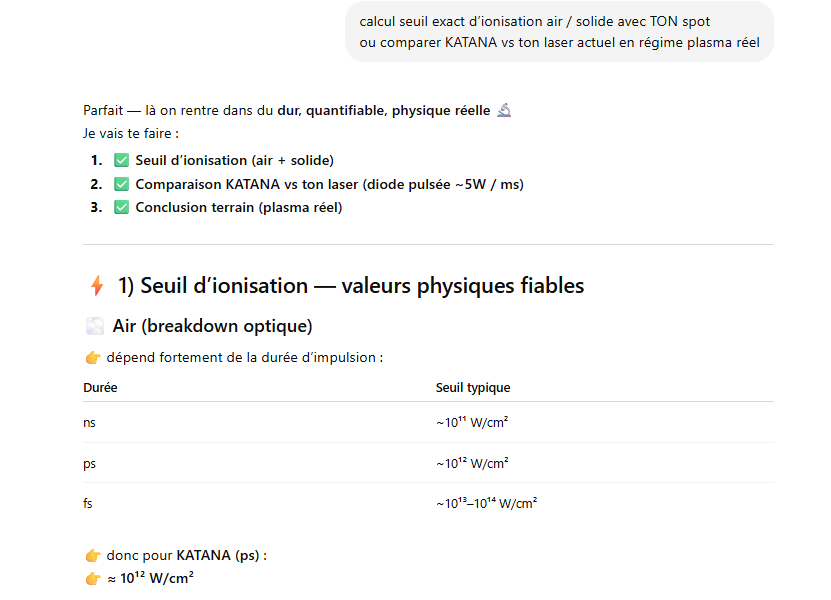Click the green check beside "Seuil d'ionisation"
831x600 pixels.
tap(122, 160)
